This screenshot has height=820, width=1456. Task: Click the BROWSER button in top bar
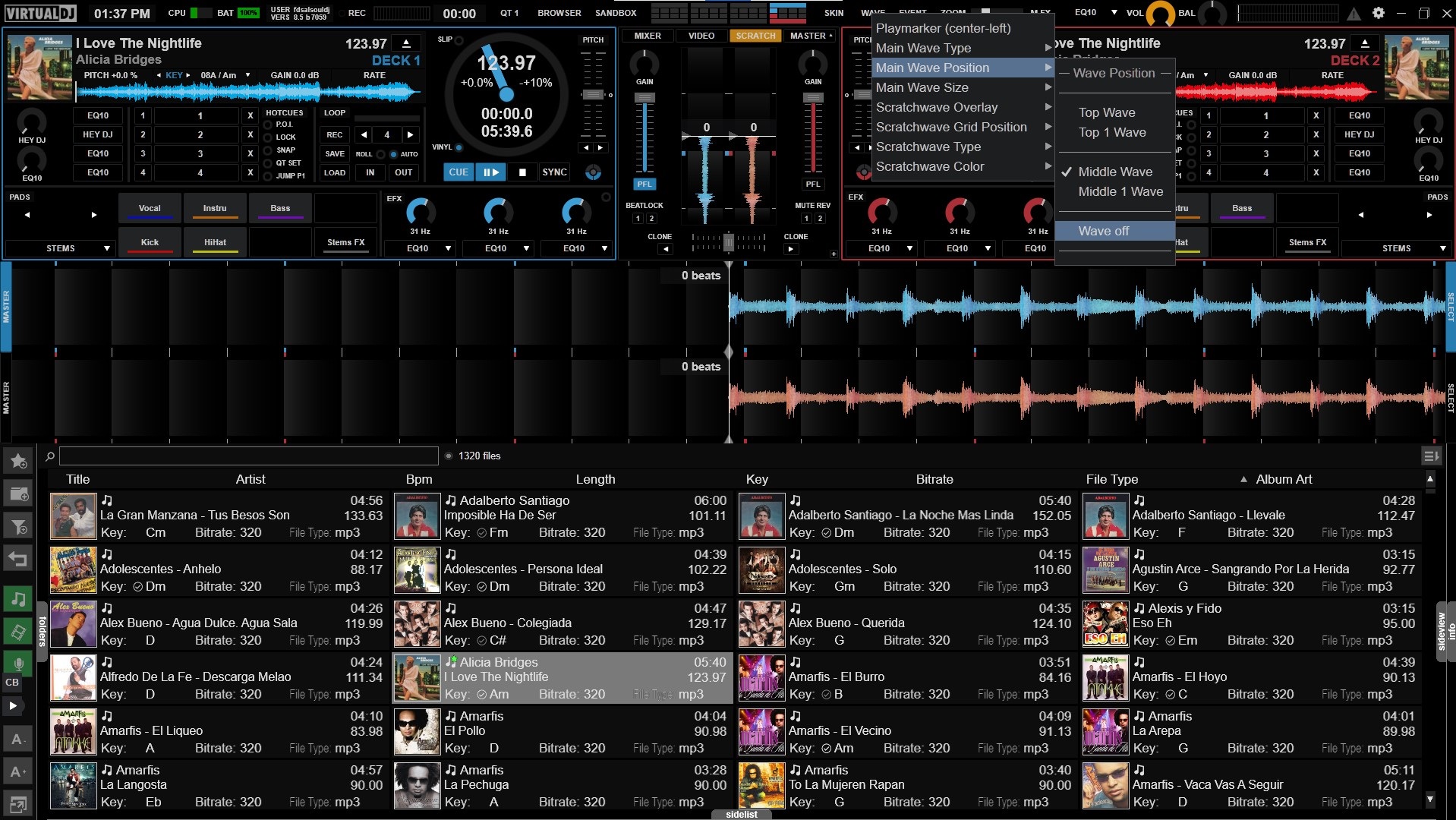coord(559,13)
